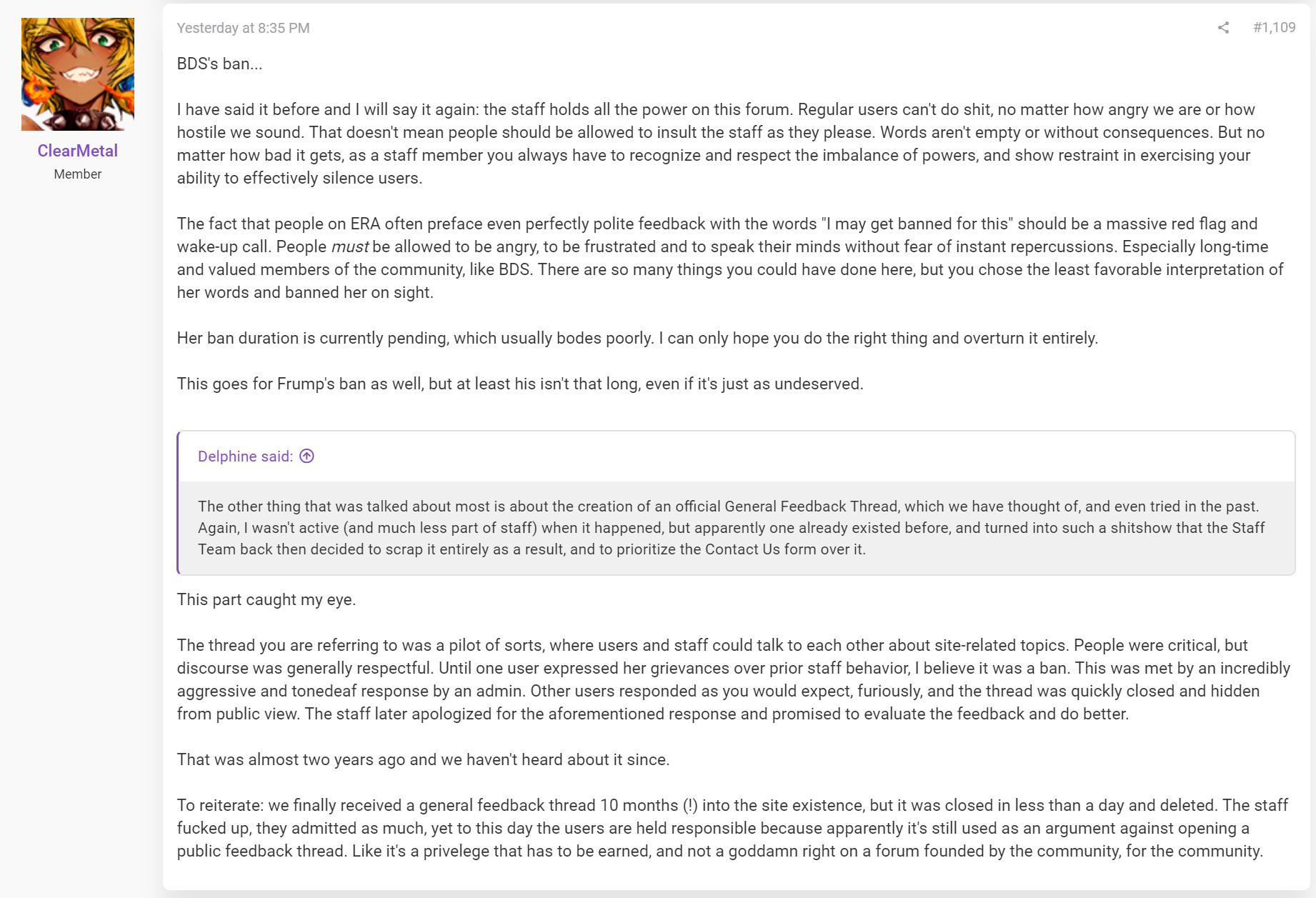Screen dimensions: 1316x898
Task: Click the sentence about Frump's ban
Action: (x=520, y=384)
